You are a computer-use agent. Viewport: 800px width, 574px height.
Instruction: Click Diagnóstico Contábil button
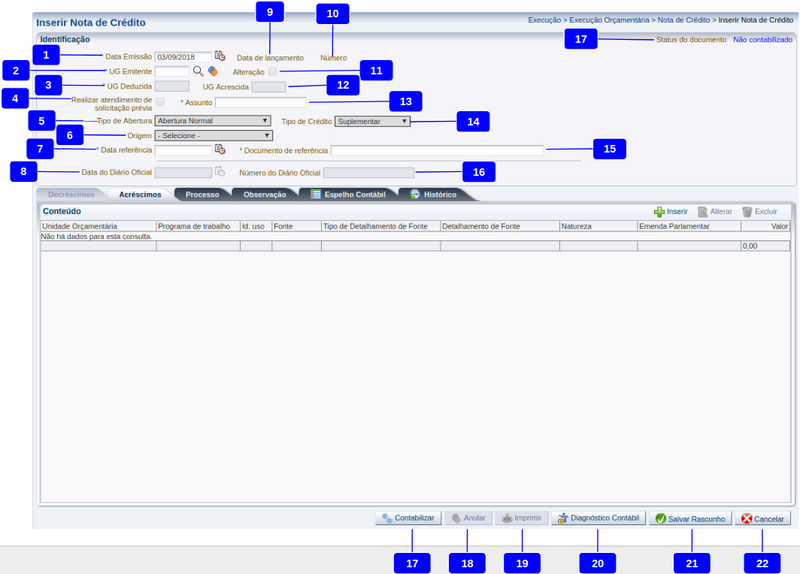point(597,519)
